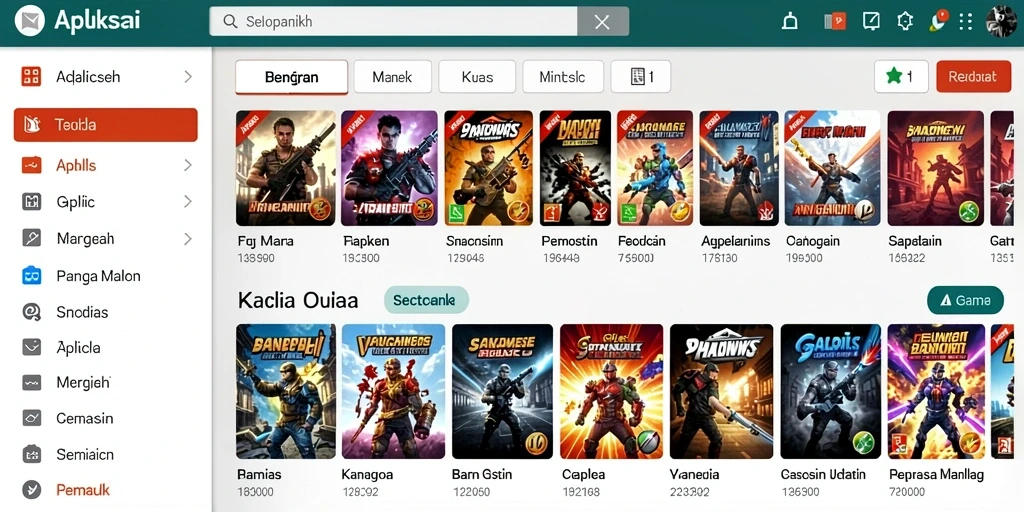Click the green badge on Sapalaiin cover
This screenshot has width=1024, height=512.
967,211
